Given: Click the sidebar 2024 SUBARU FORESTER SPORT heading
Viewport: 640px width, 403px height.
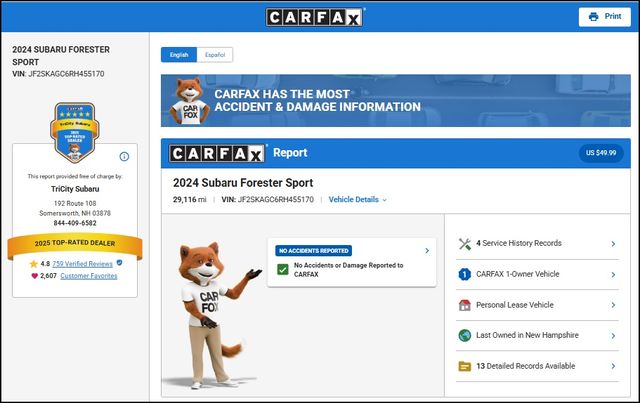Looking at the screenshot, I should point(61,56).
